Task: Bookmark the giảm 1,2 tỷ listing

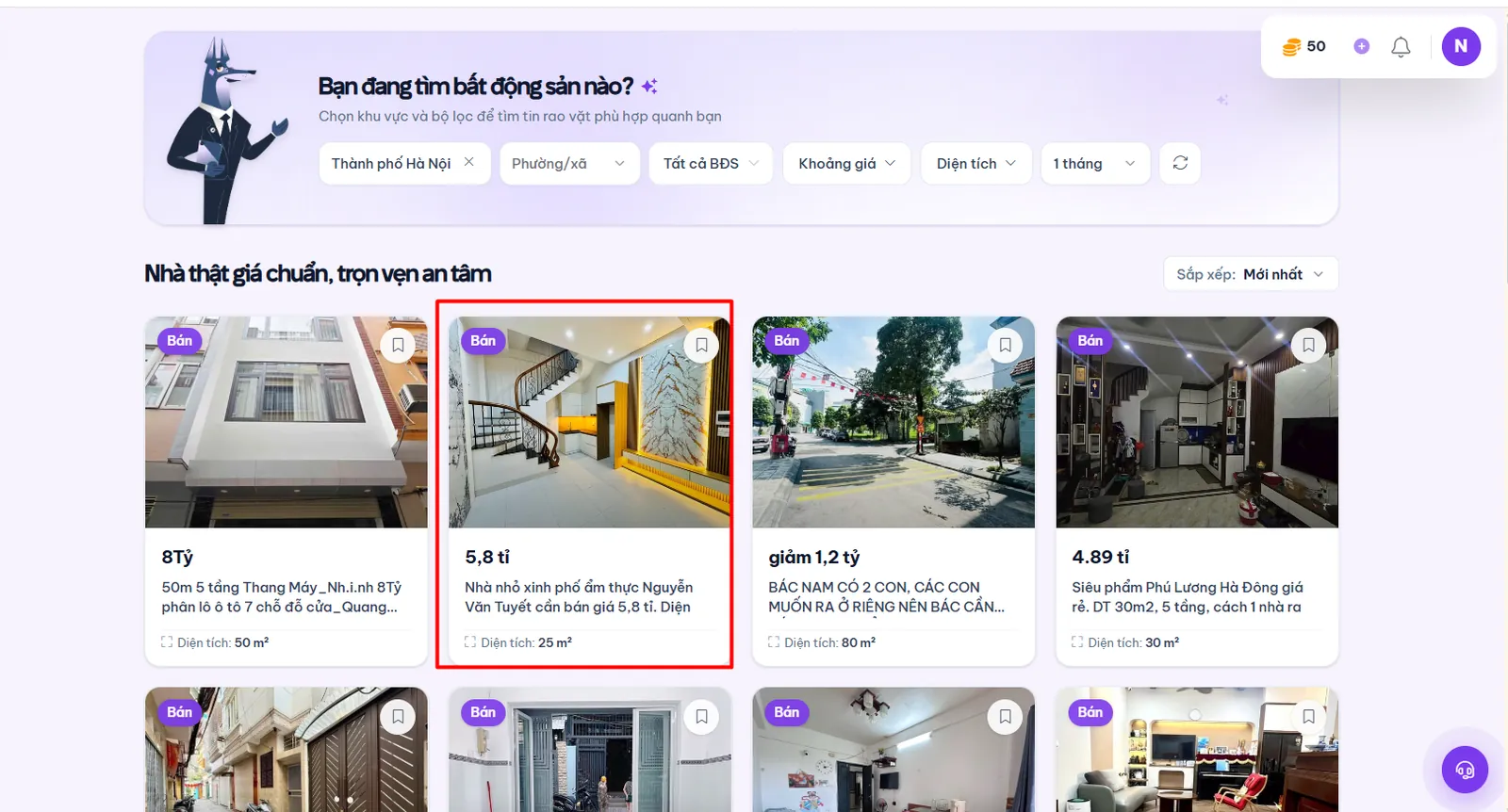Action: pyautogui.click(x=1006, y=346)
